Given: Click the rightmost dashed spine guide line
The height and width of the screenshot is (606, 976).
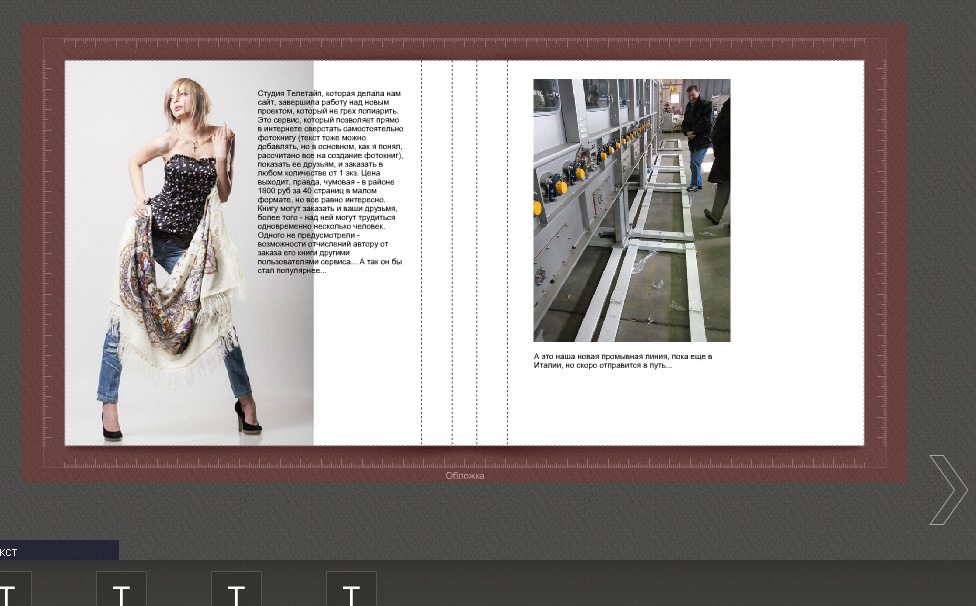Looking at the screenshot, I should (x=507, y=252).
